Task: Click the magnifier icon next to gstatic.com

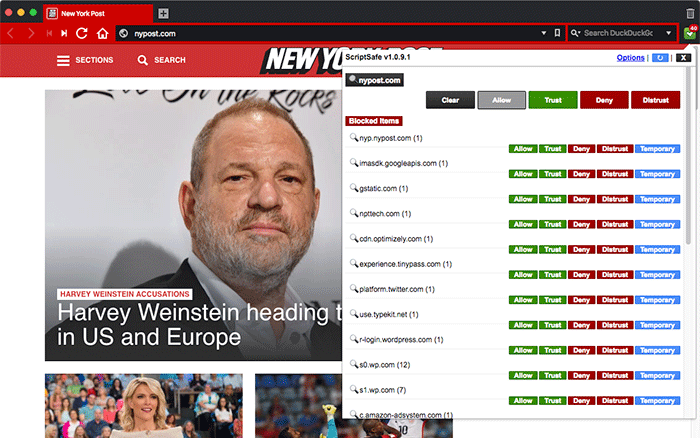Action: [353, 187]
